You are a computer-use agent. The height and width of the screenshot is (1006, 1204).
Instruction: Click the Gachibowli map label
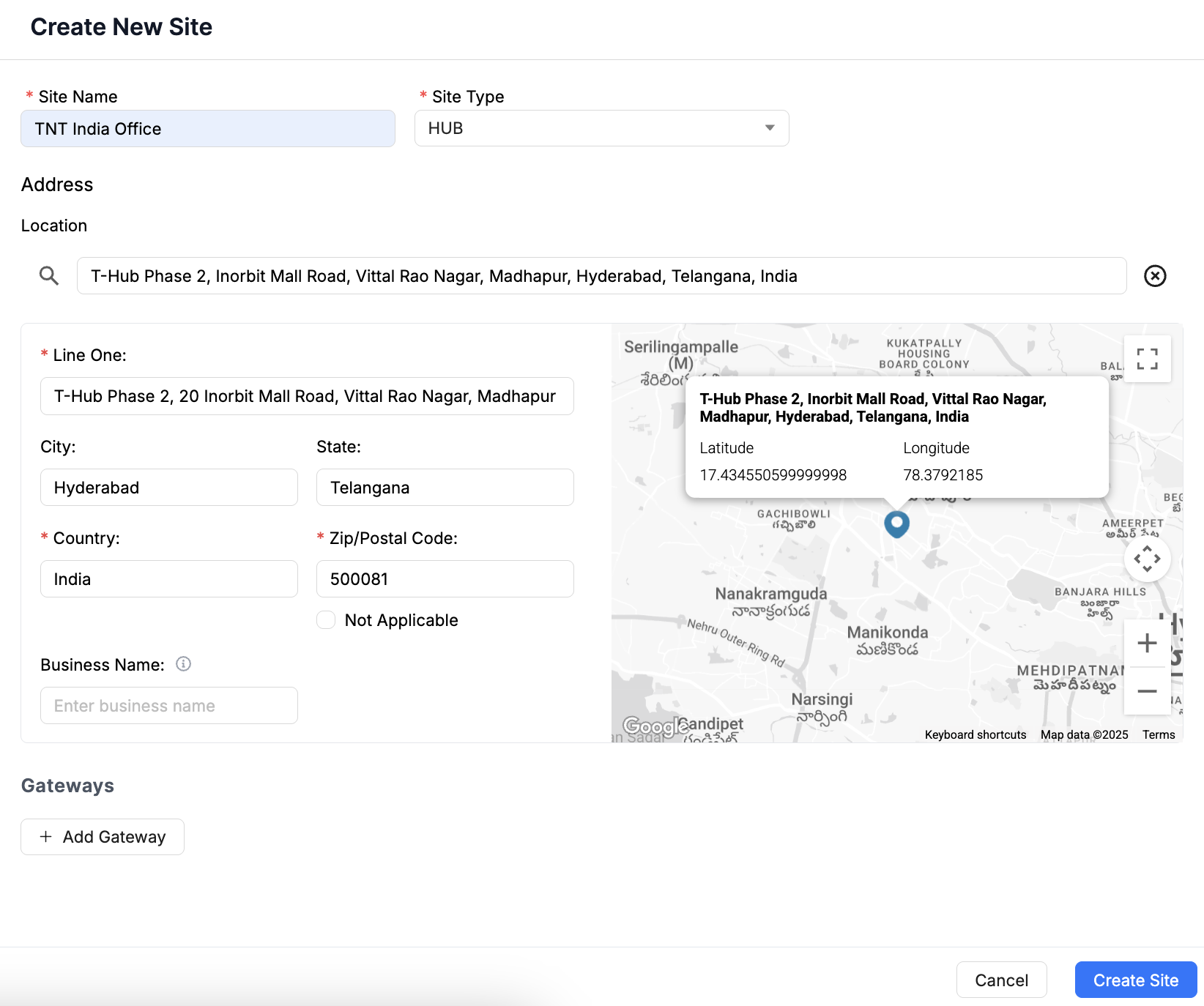point(794,519)
